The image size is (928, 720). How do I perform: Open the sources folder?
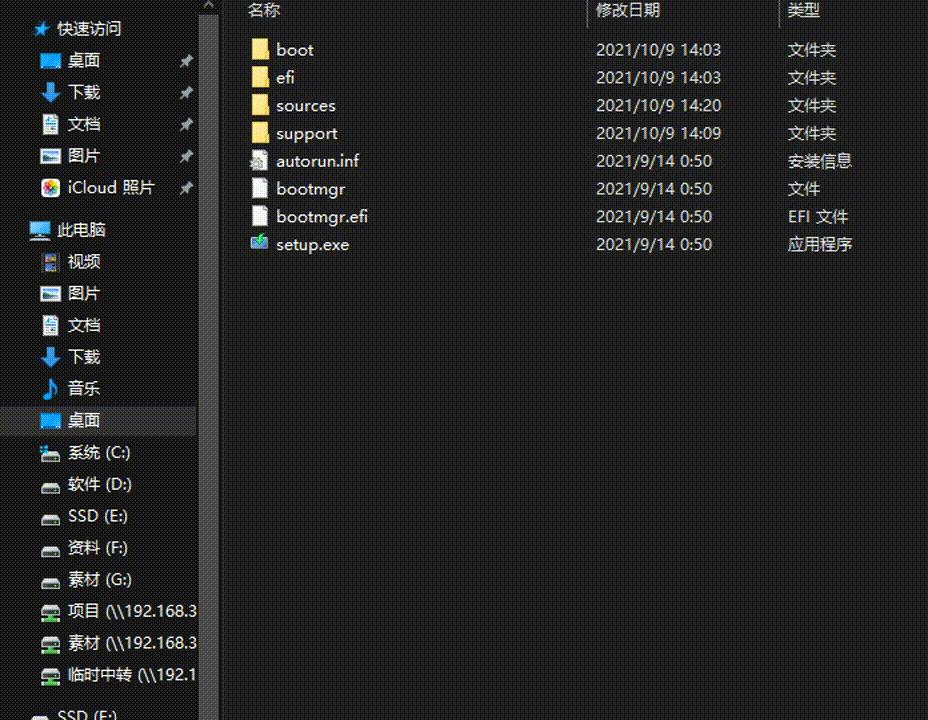click(305, 105)
